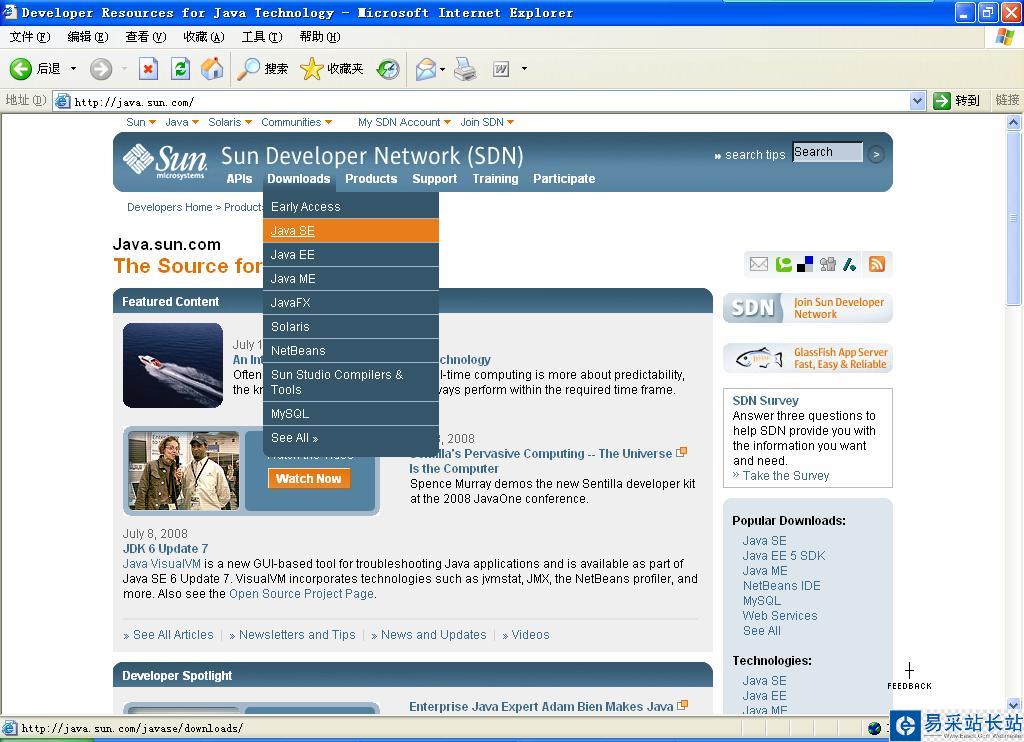Click the Internet zone globe status icon
1024x742 pixels.
(x=875, y=728)
